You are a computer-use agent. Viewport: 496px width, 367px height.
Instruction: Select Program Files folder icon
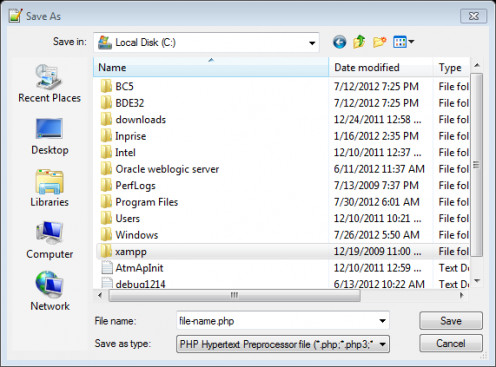click(106, 202)
